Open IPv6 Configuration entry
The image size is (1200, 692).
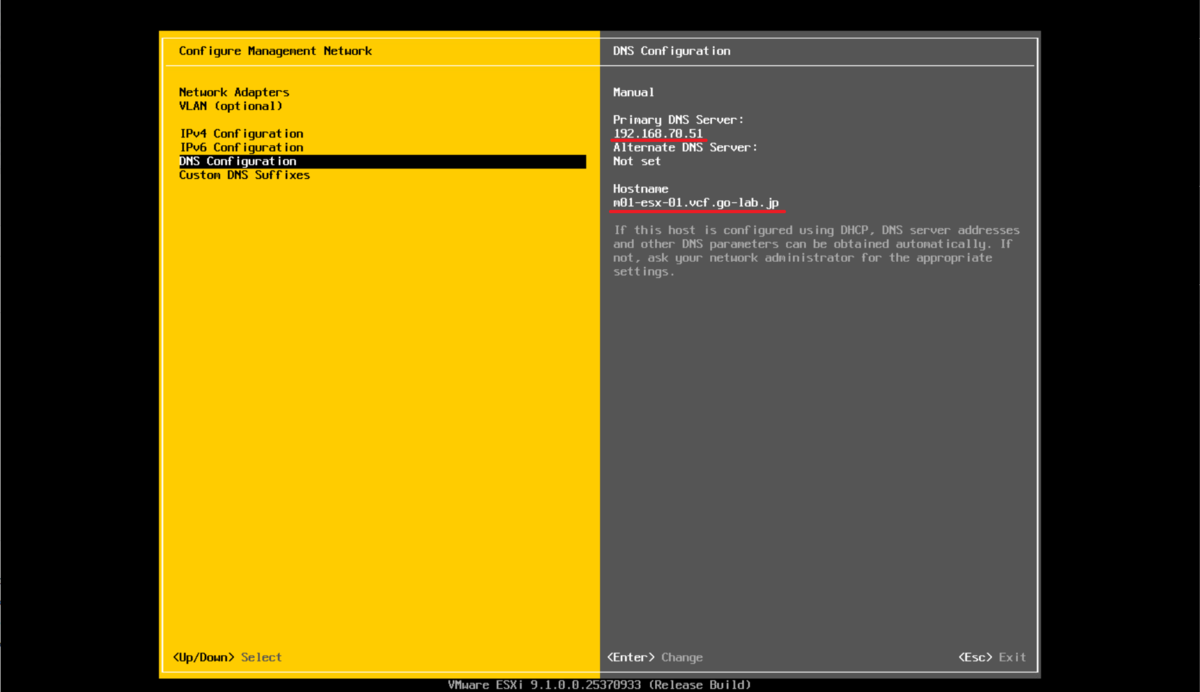(241, 147)
